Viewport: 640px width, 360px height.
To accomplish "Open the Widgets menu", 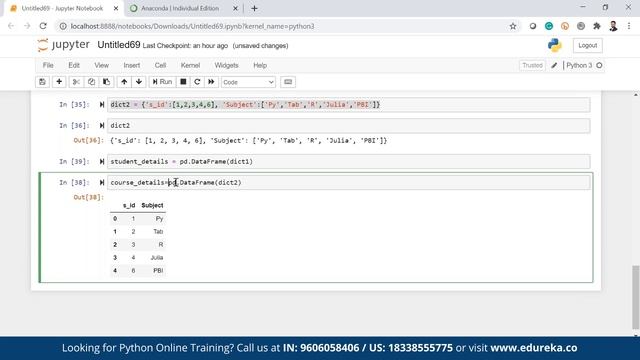I will [226, 65].
